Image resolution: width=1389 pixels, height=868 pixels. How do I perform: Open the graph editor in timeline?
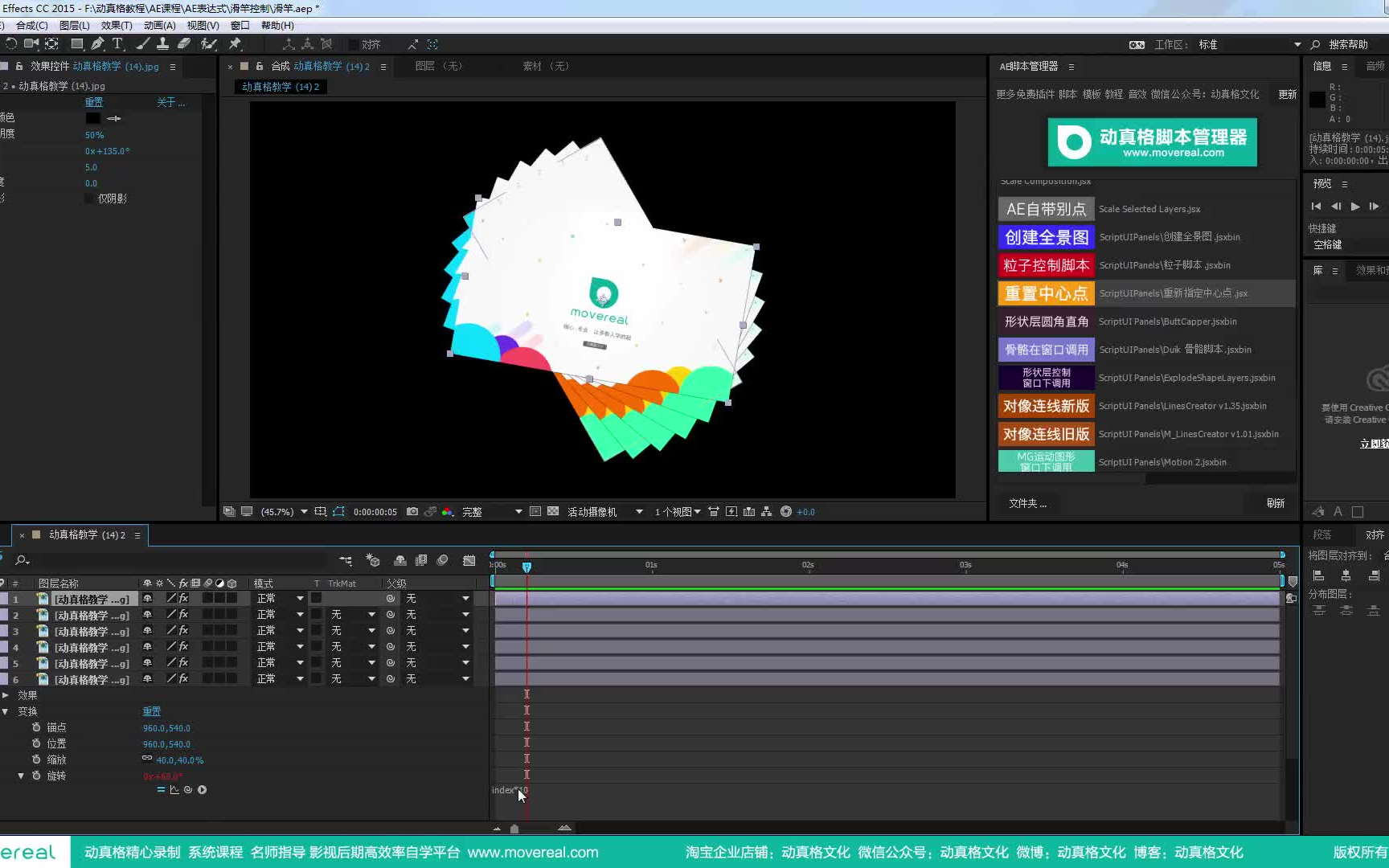(469, 560)
